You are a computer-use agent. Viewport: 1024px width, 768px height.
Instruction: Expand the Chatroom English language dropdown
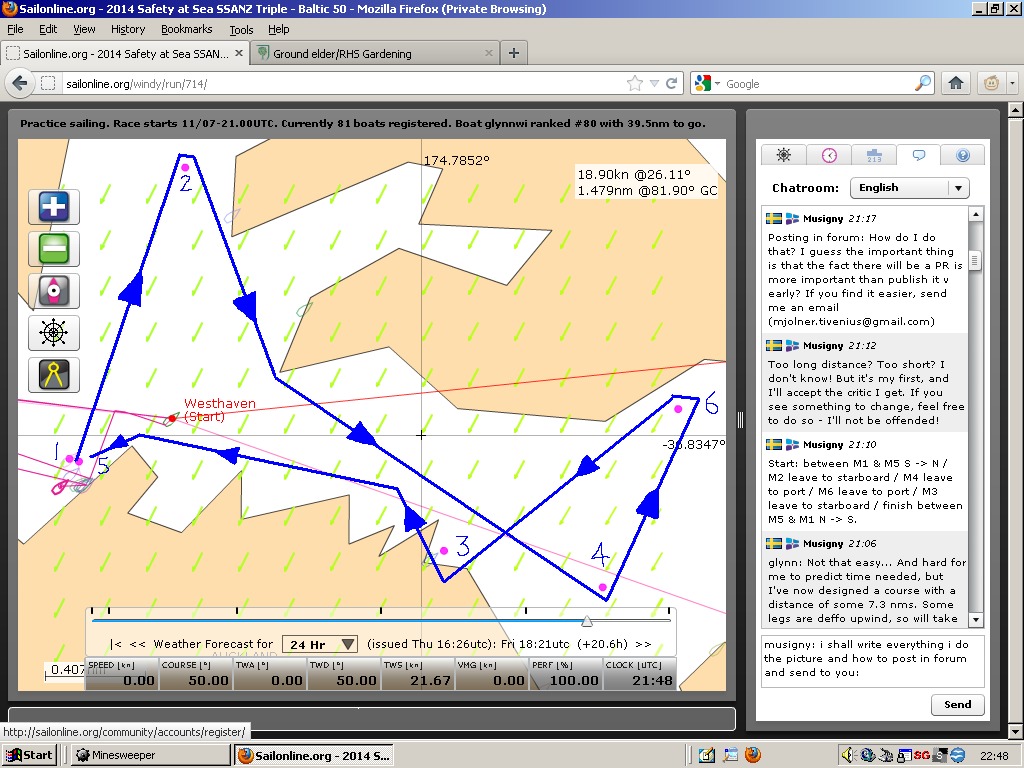tap(910, 188)
